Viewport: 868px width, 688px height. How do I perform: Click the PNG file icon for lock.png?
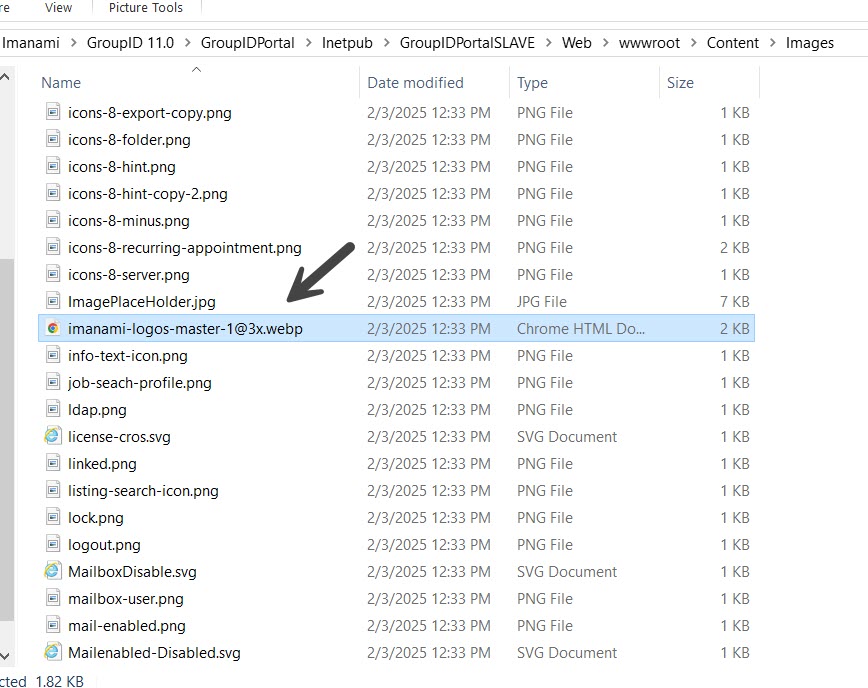click(x=52, y=517)
